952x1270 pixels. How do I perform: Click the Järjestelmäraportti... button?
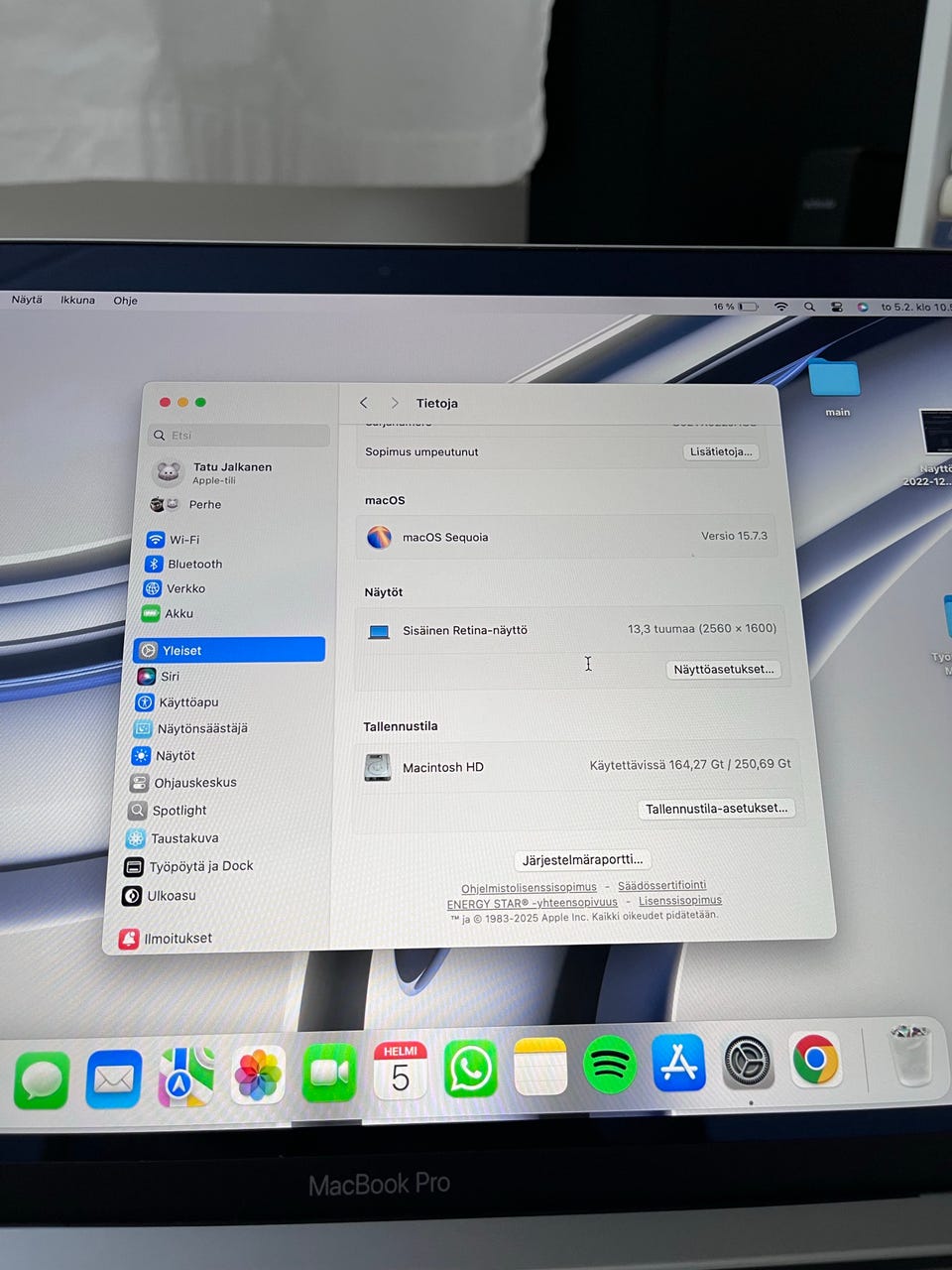[x=583, y=860]
